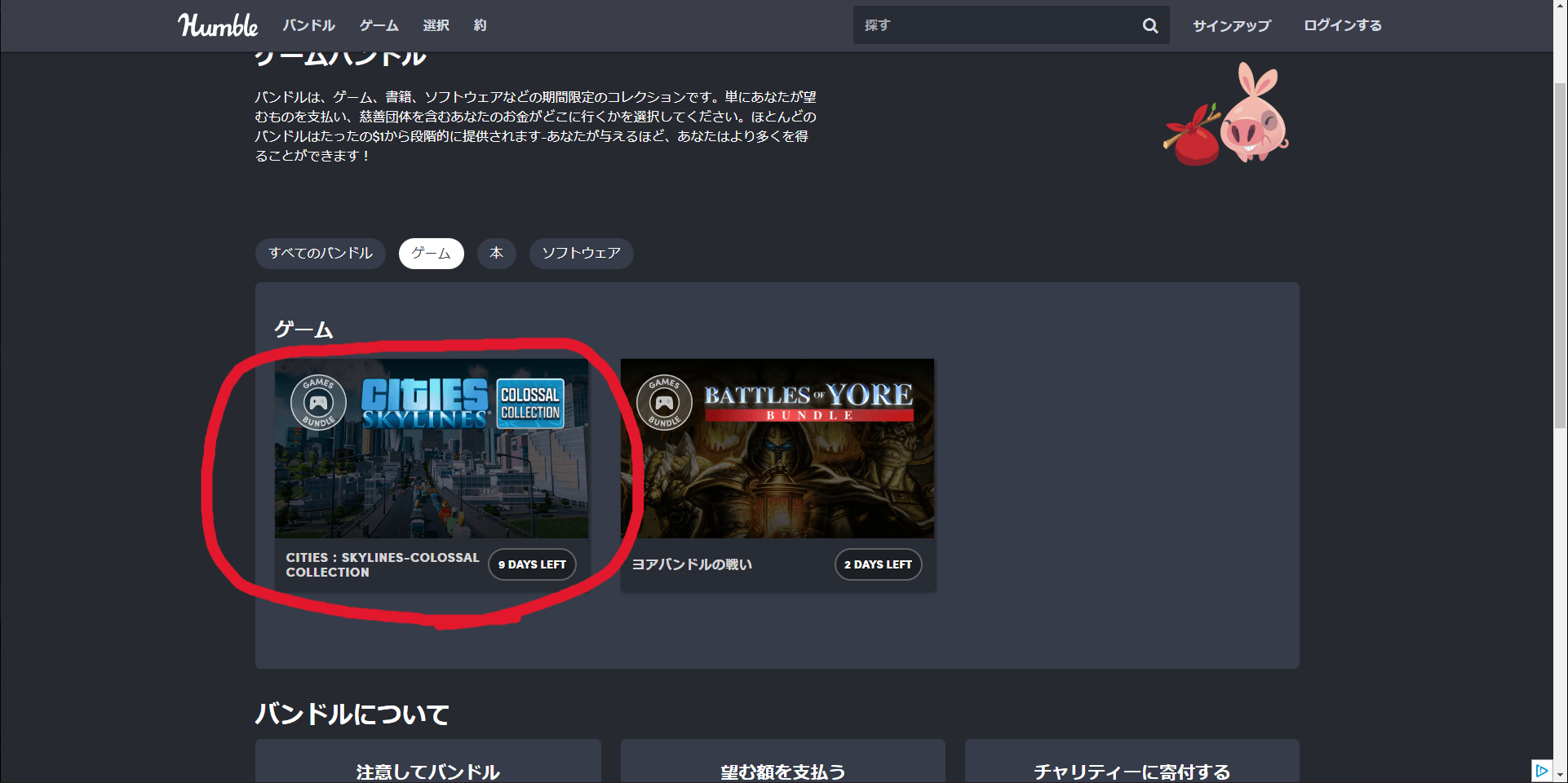Click the 2 DAYS LEFT badge

pyautogui.click(x=878, y=564)
